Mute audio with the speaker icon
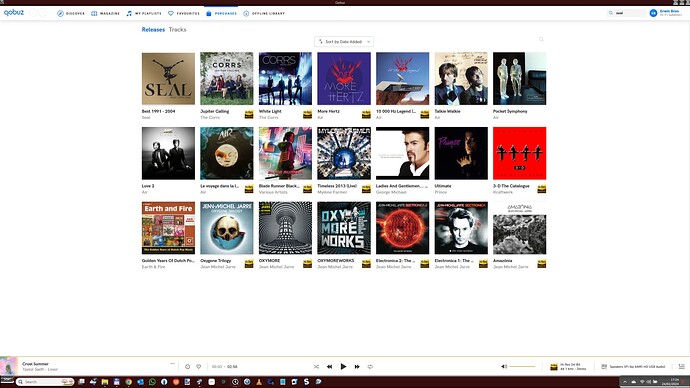 [504, 366]
